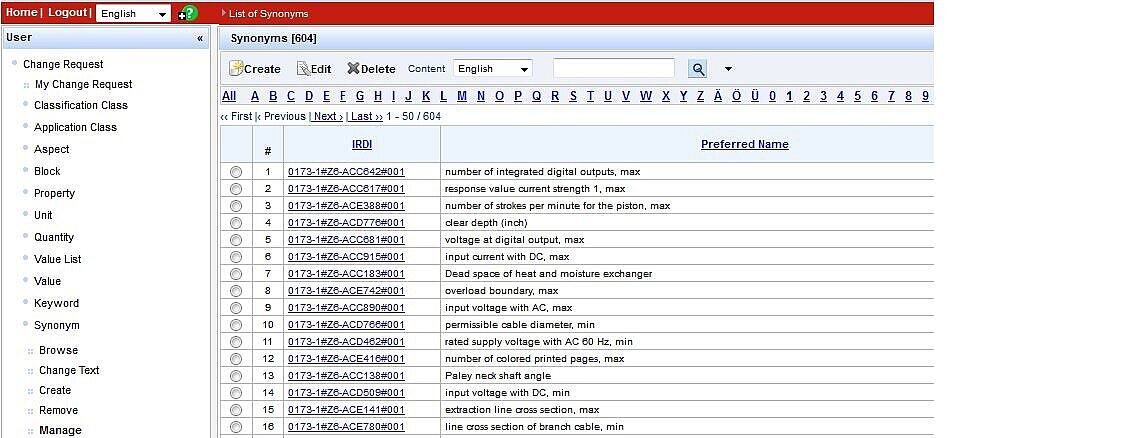Select radio button for row 1

point(236,172)
